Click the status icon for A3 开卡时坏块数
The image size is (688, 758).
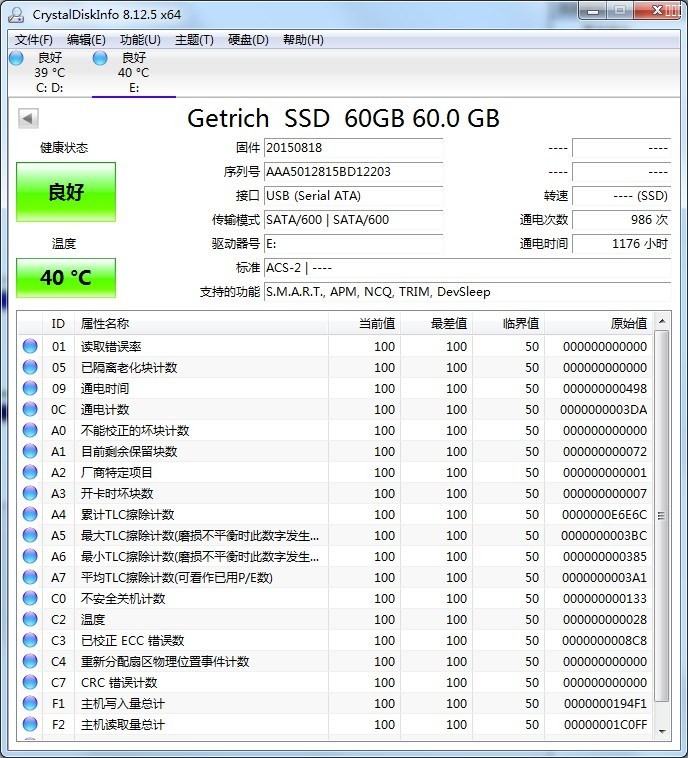pos(30,493)
